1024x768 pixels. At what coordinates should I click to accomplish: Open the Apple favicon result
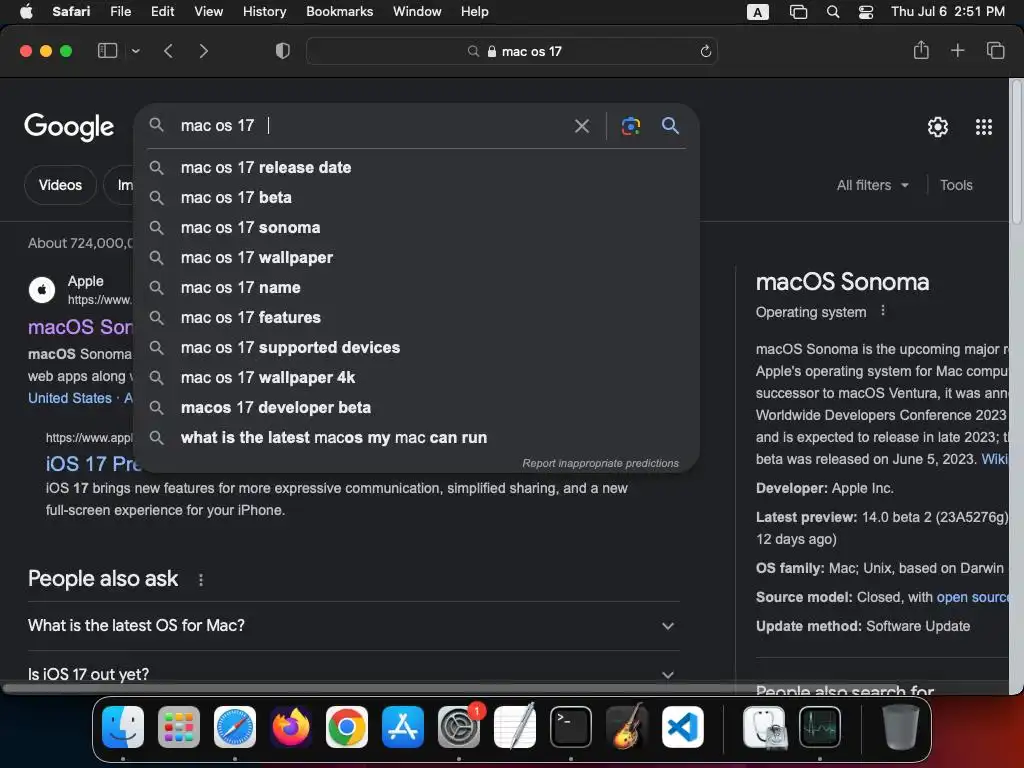[42, 290]
